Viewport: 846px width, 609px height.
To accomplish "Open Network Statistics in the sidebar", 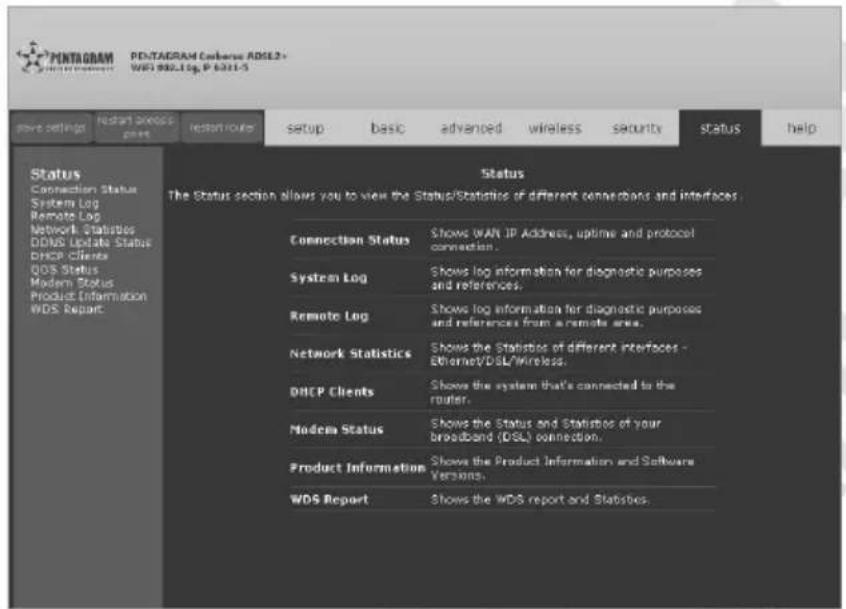I will [x=83, y=229].
